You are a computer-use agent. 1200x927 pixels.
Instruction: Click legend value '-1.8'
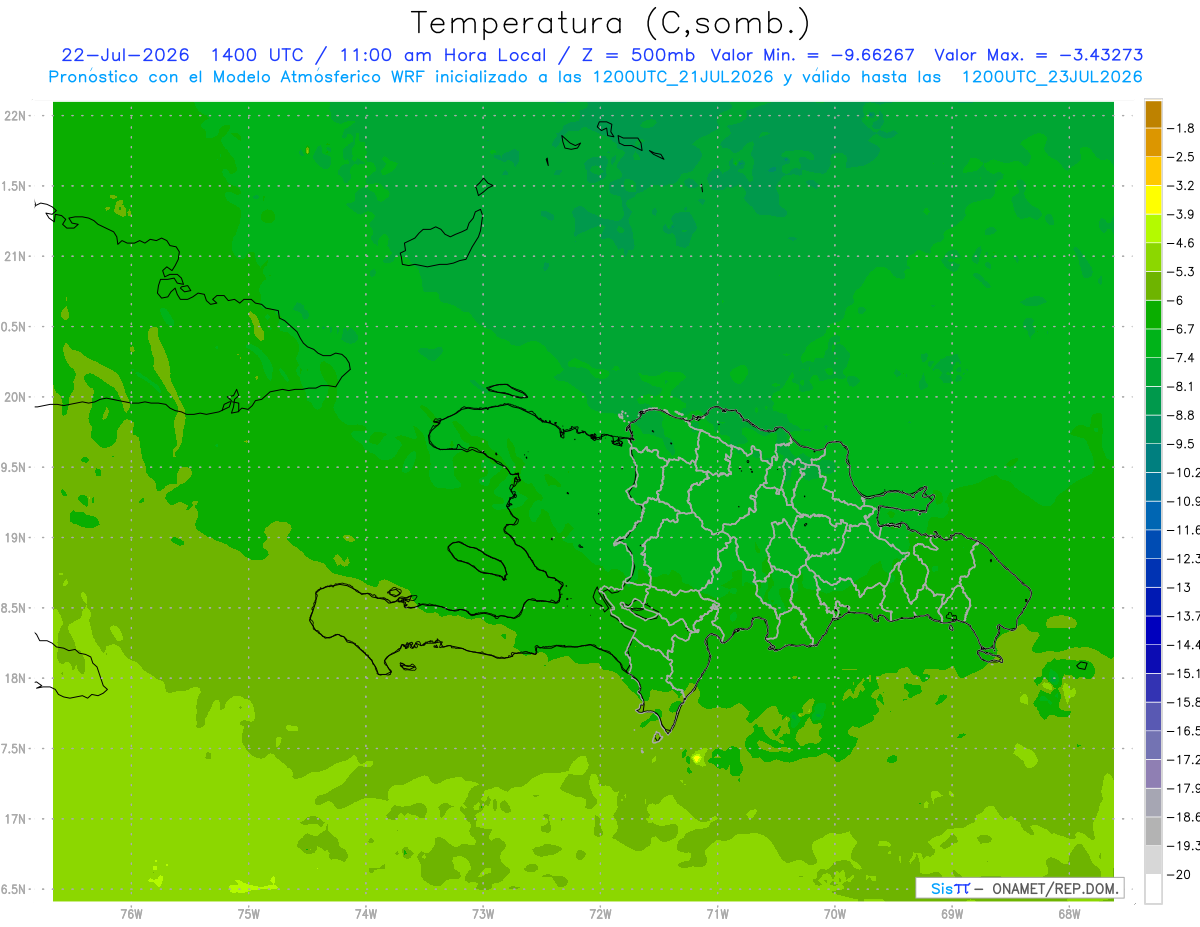pos(1182,128)
